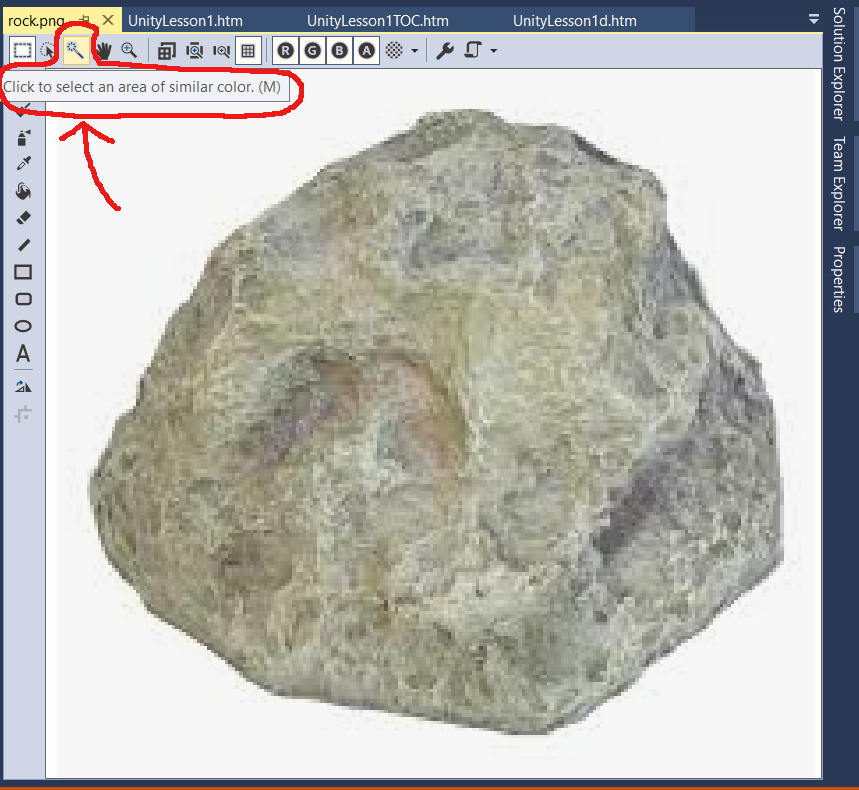
Task: Select the Rectangle shape tool
Action: [23, 272]
